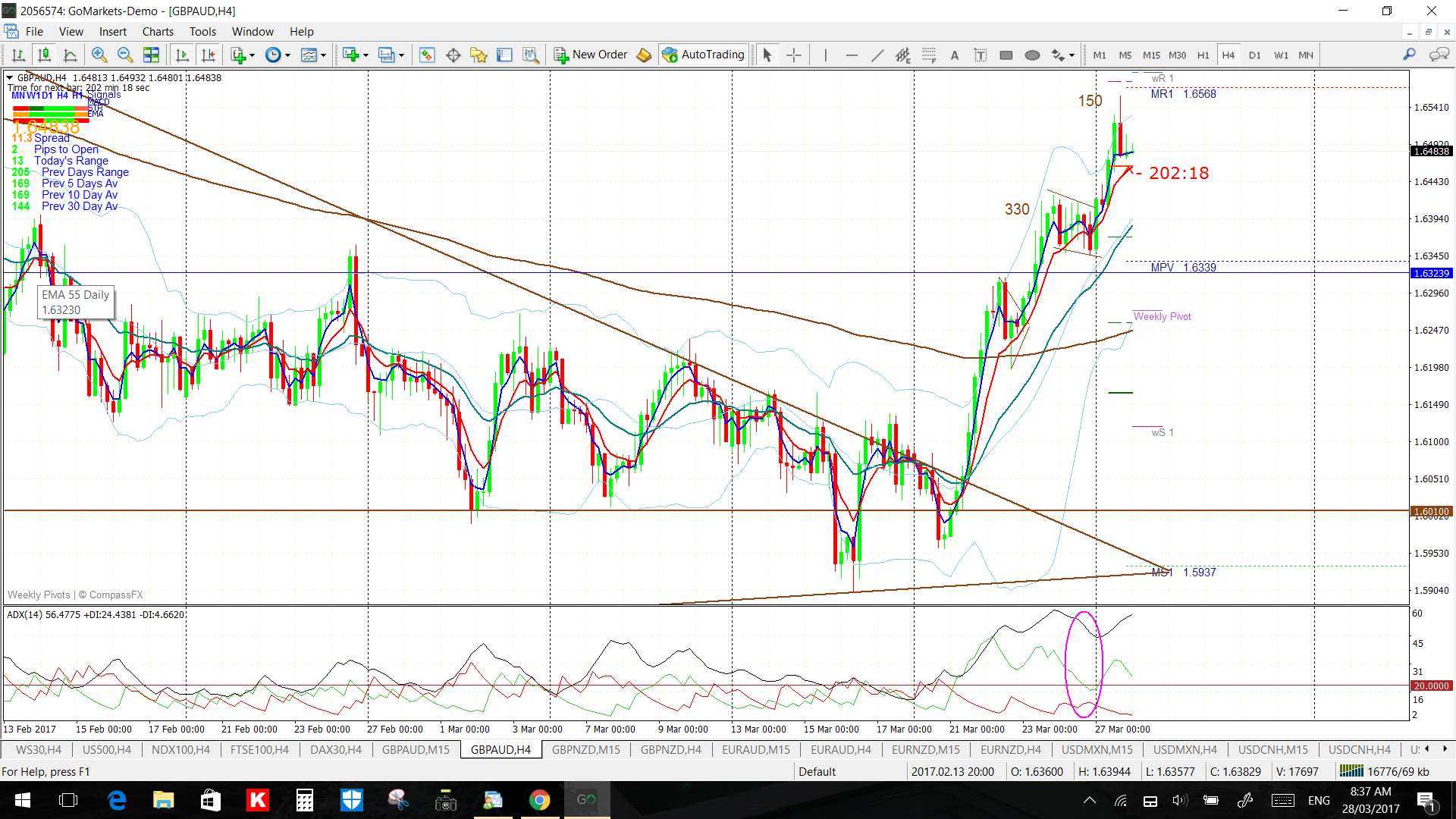Switch to GBPAUD,M15 chart tab
The width and height of the screenshot is (1456, 819).
tap(416, 749)
